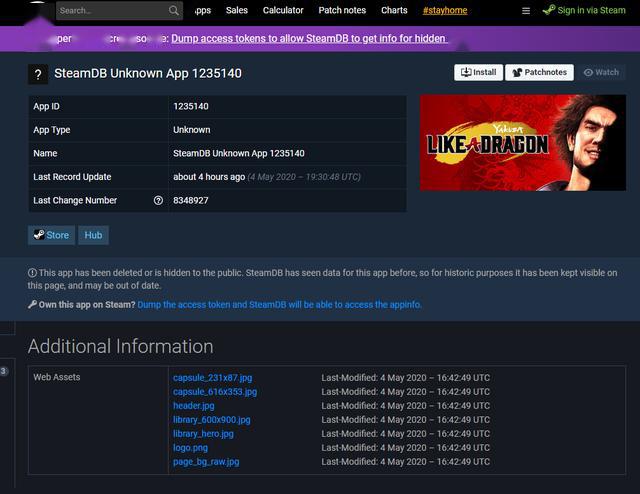Toggle the Watch button
This screenshot has width=640, height=494.
(x=601, y=72)
